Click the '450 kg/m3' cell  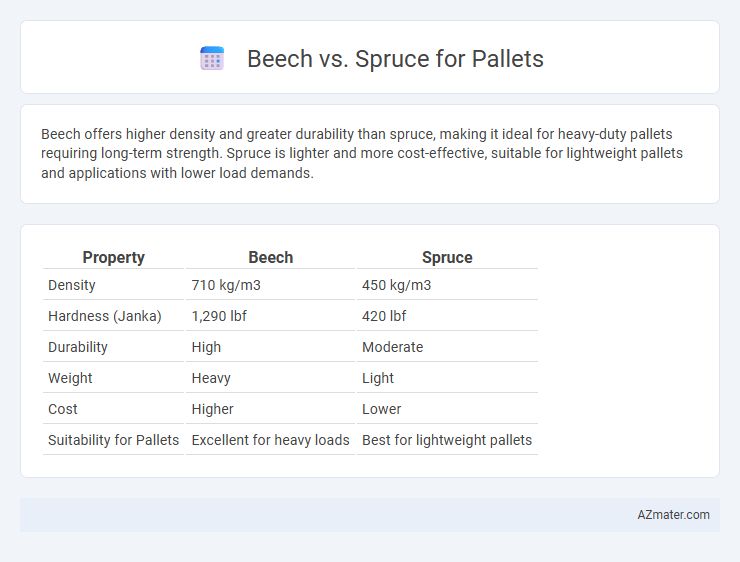click(x=396, y=285)
